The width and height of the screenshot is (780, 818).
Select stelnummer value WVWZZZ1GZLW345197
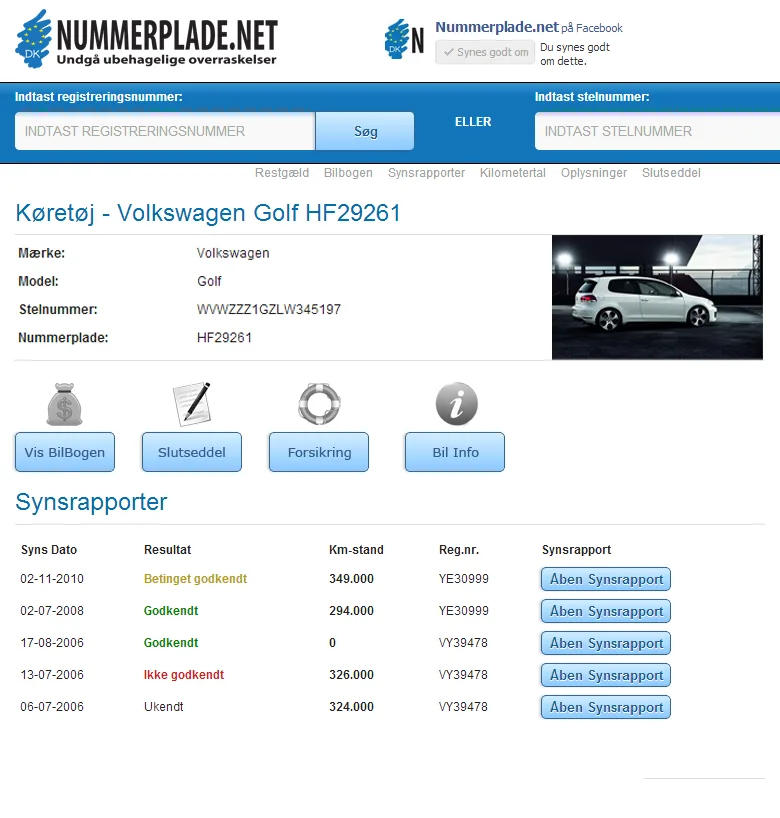tap(269, 309)
